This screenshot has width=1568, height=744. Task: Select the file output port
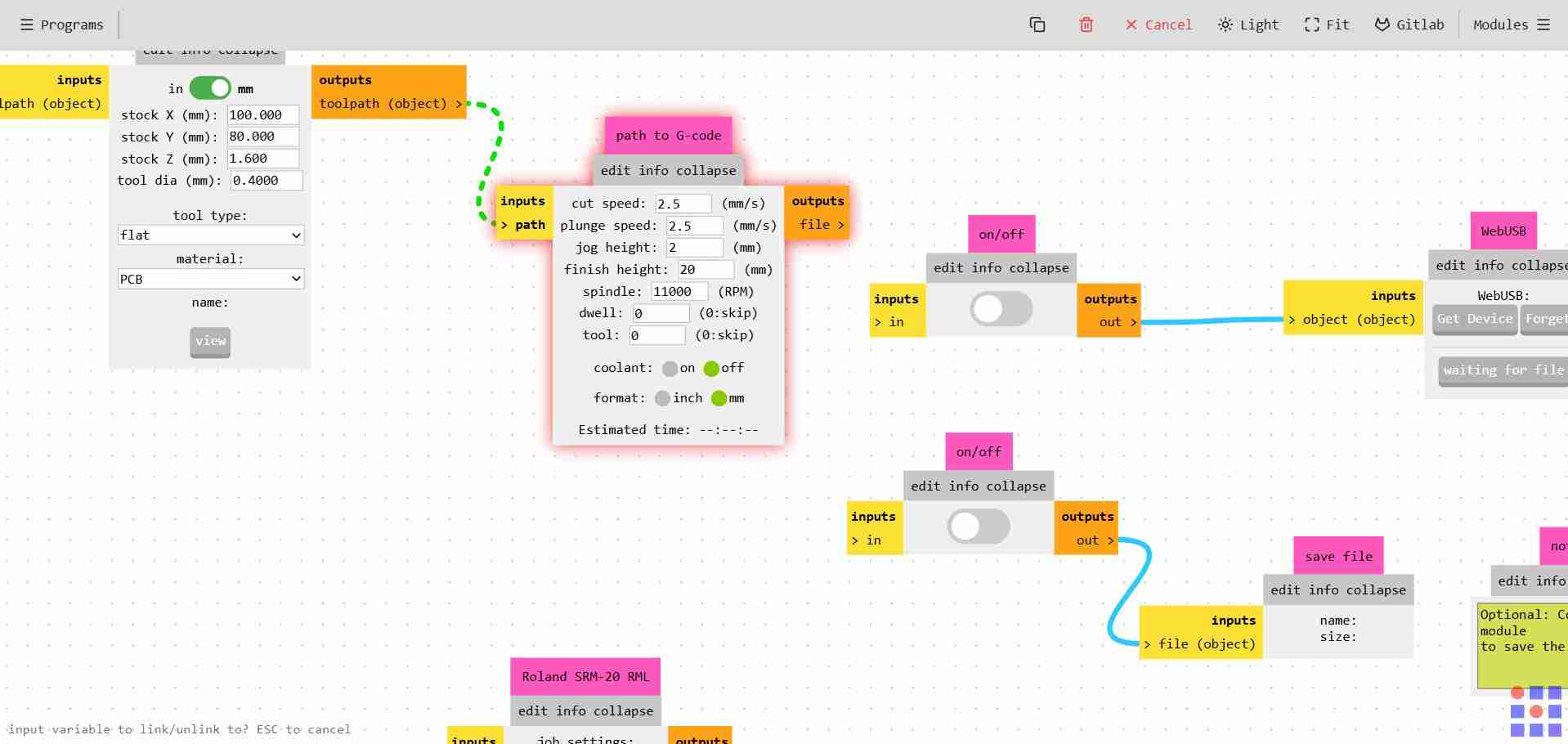[821, 224]
